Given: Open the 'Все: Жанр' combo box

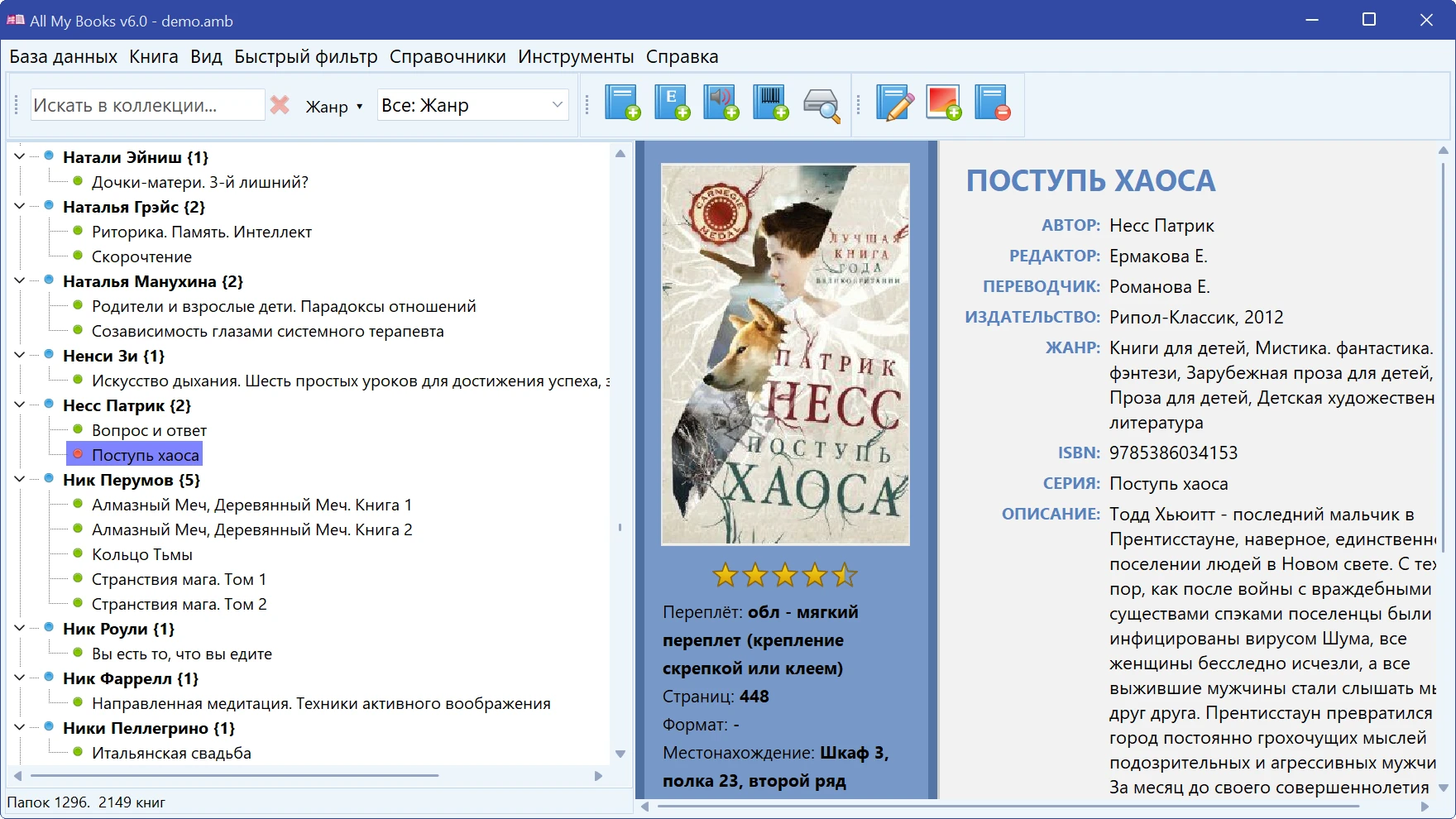Looking at the screenshot, I should click(472, 105).
